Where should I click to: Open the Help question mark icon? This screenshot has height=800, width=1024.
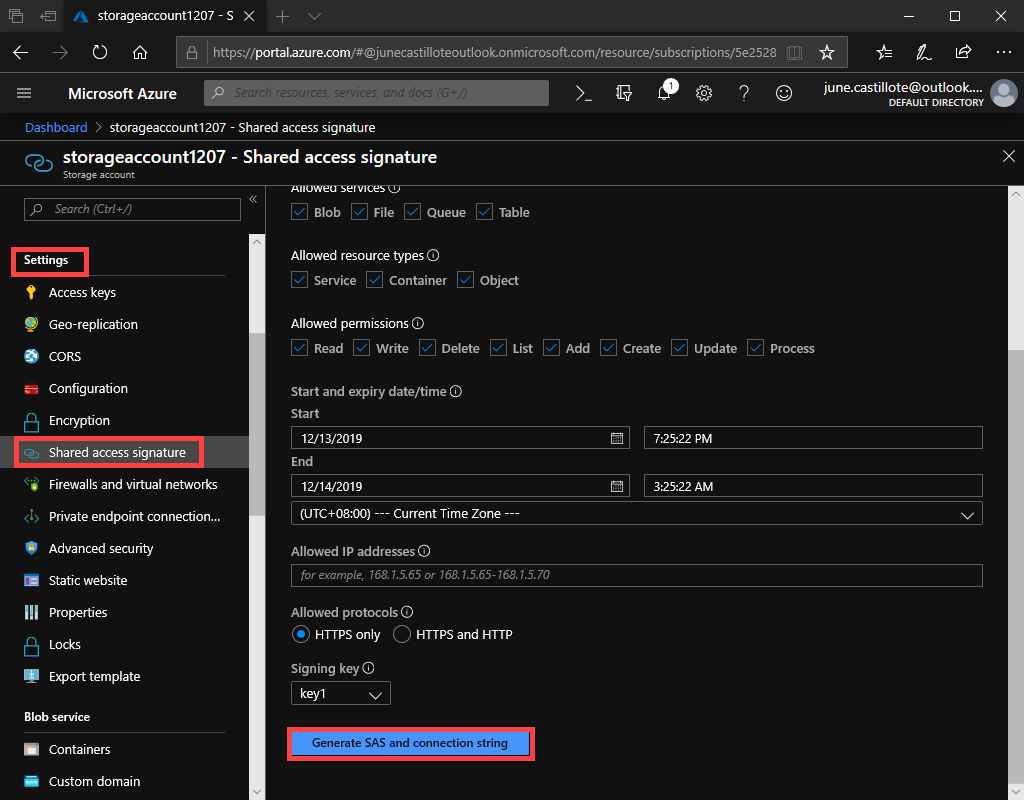coord(744,93)
